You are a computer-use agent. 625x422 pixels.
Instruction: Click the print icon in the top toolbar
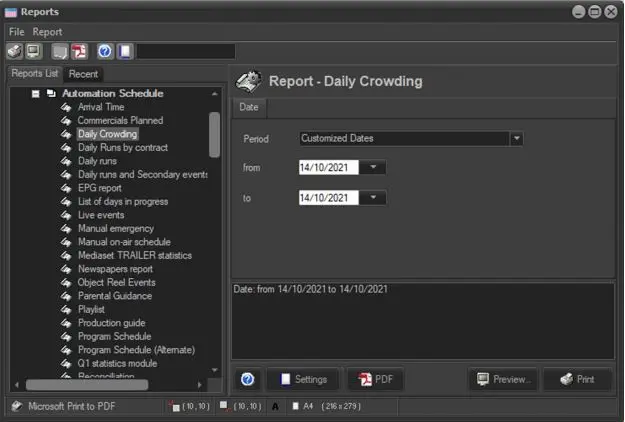14,51
